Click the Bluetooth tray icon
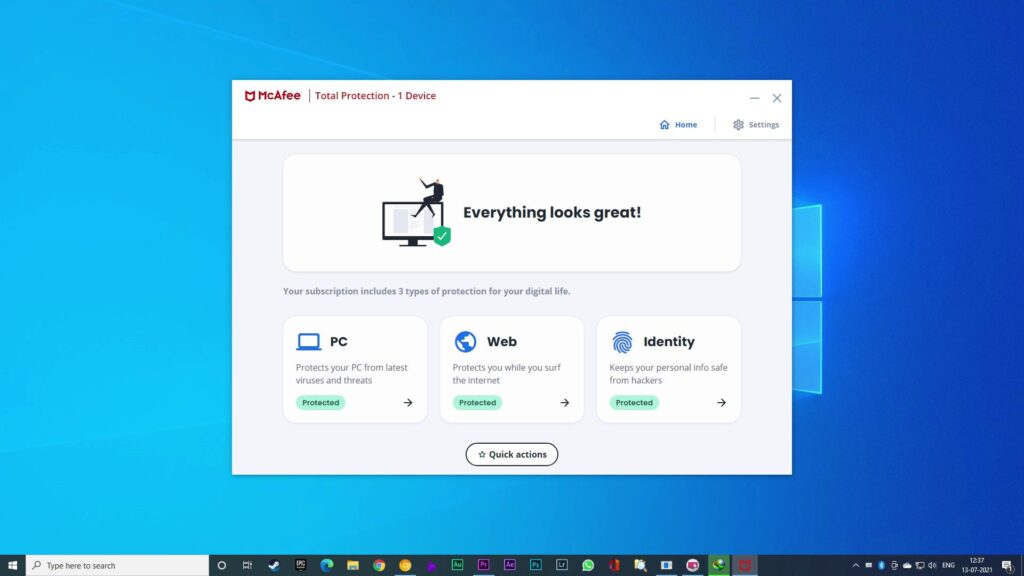This screenshot has width=1024, height=576. coord(881,566)
